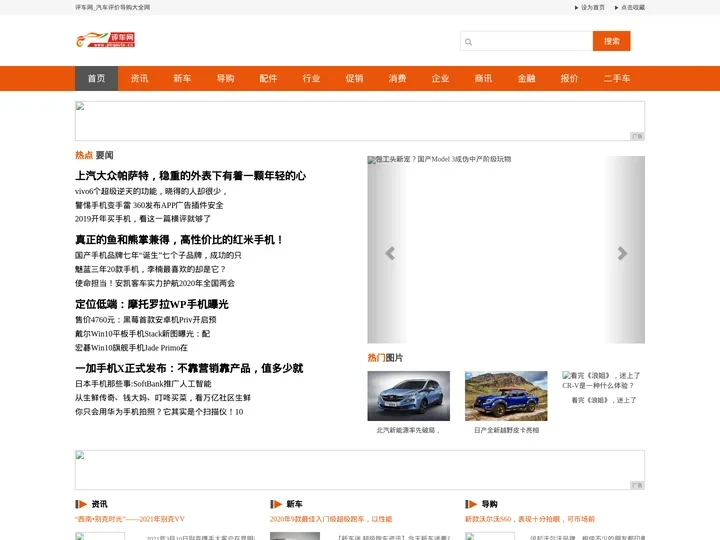
Task: Click the 设为首页 link at top
Action: (x=590, y=7)
